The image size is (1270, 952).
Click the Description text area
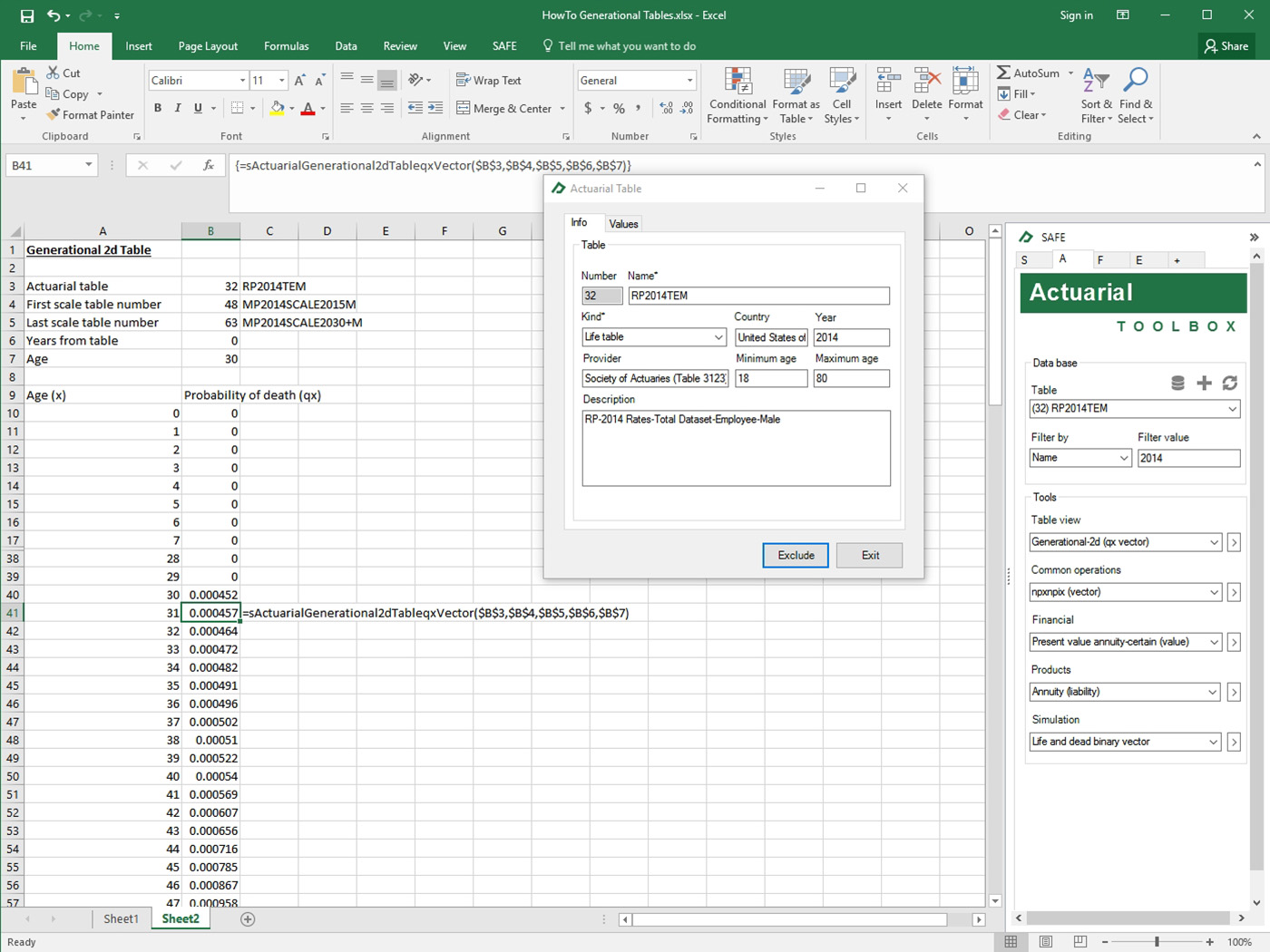click(736, 449)
